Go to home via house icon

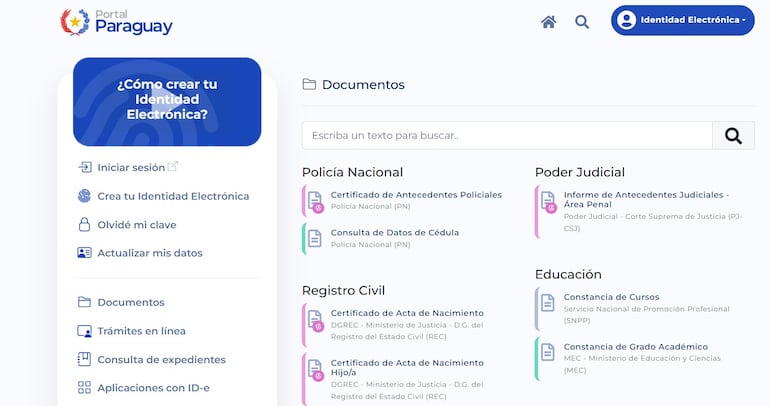click(549, 22)
